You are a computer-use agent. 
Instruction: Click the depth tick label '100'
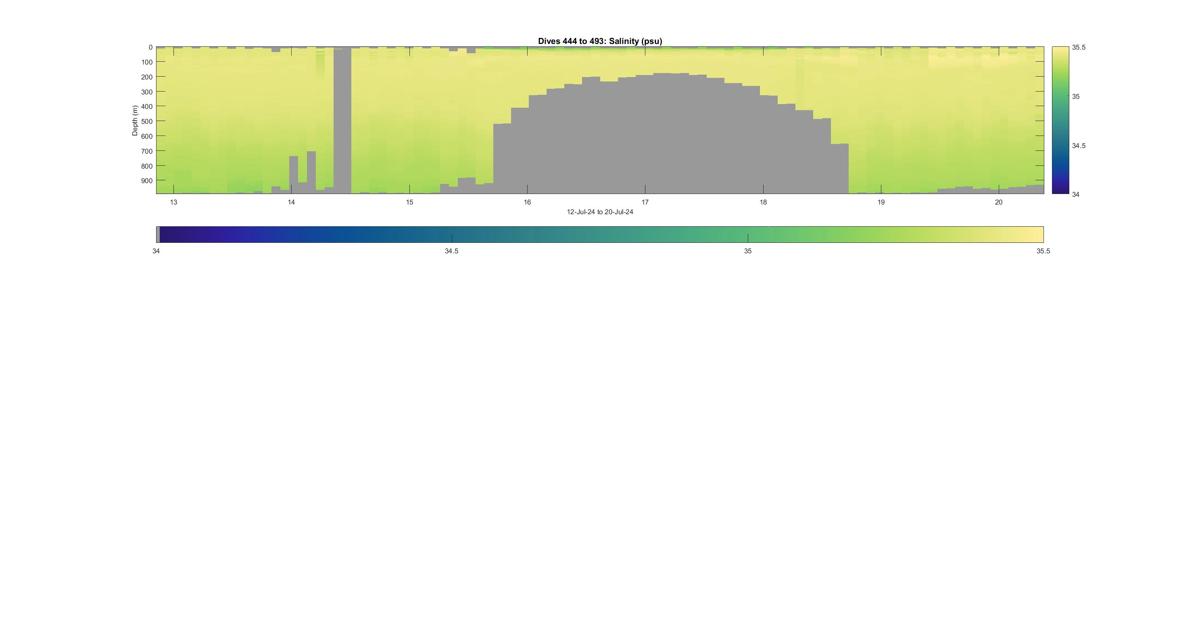[x=146, y=62]
